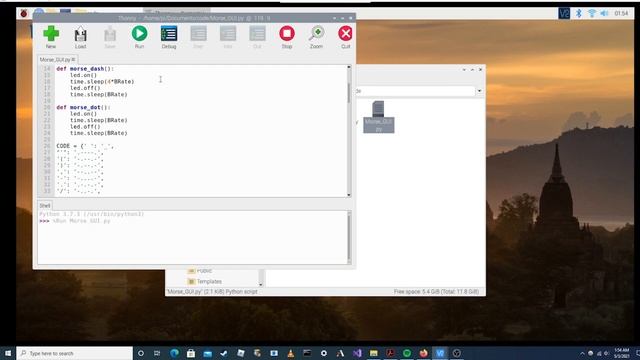Click the Shell panel vertical scrollbar
640x360 pixels.
point(349,237)
